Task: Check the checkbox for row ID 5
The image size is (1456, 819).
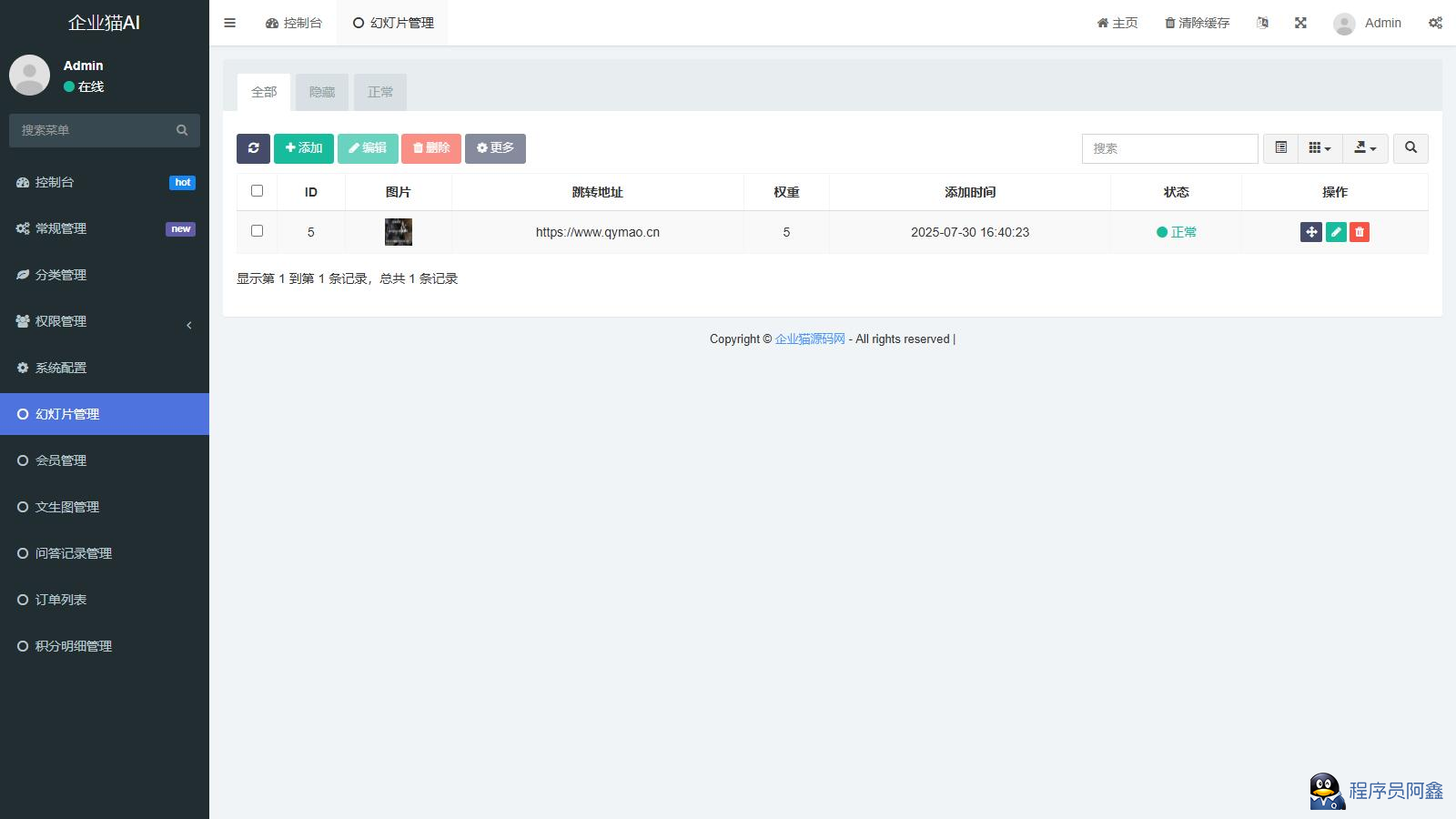Action: 257,231
